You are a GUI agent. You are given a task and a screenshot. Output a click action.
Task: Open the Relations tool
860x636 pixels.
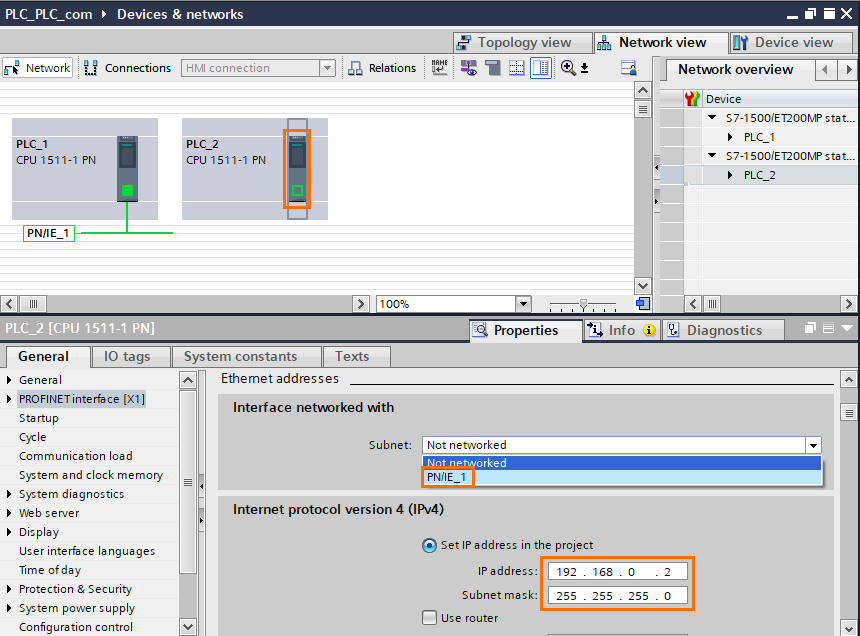click(382, 68)
